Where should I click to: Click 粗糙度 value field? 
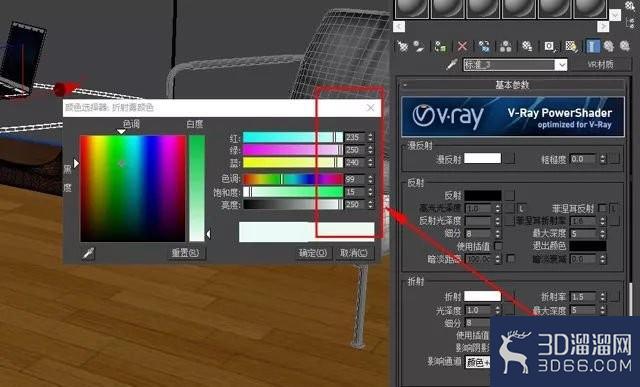point(583,159)
